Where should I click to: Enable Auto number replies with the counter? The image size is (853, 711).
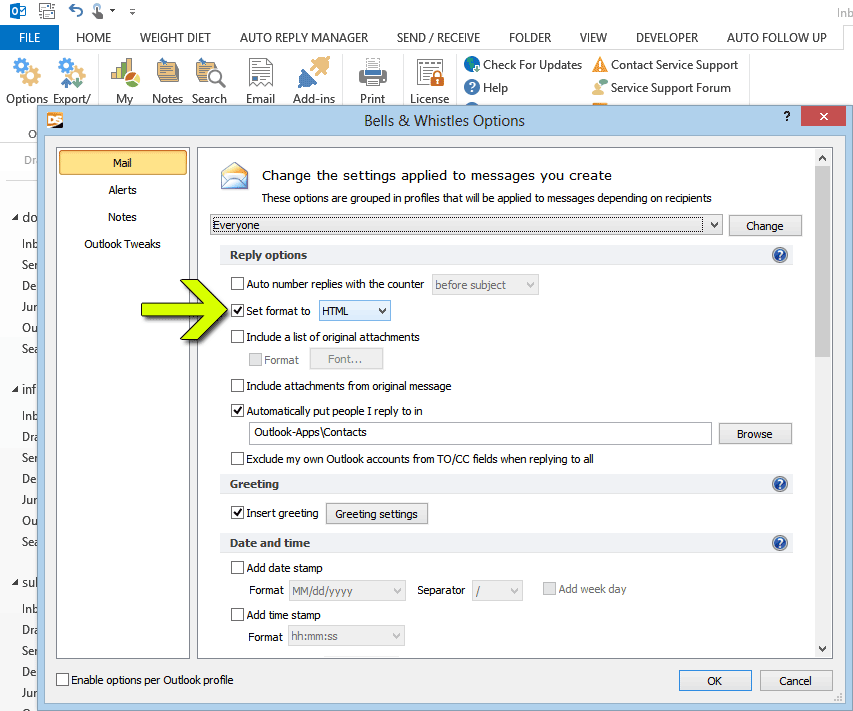[237, 283]
